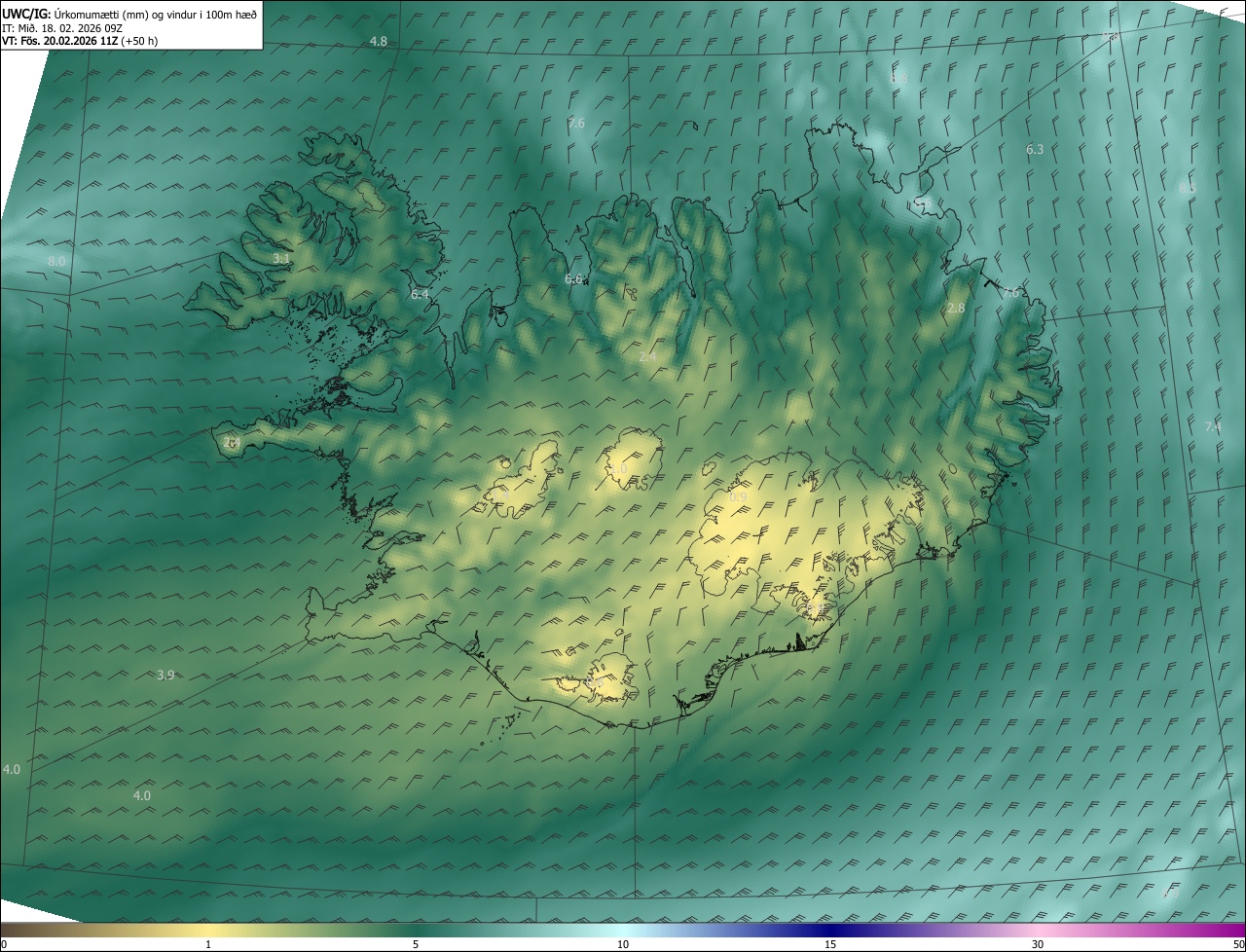Click the 'IT: Mið. 18. 02. 2026 09Z' line

tap(61, 27)
